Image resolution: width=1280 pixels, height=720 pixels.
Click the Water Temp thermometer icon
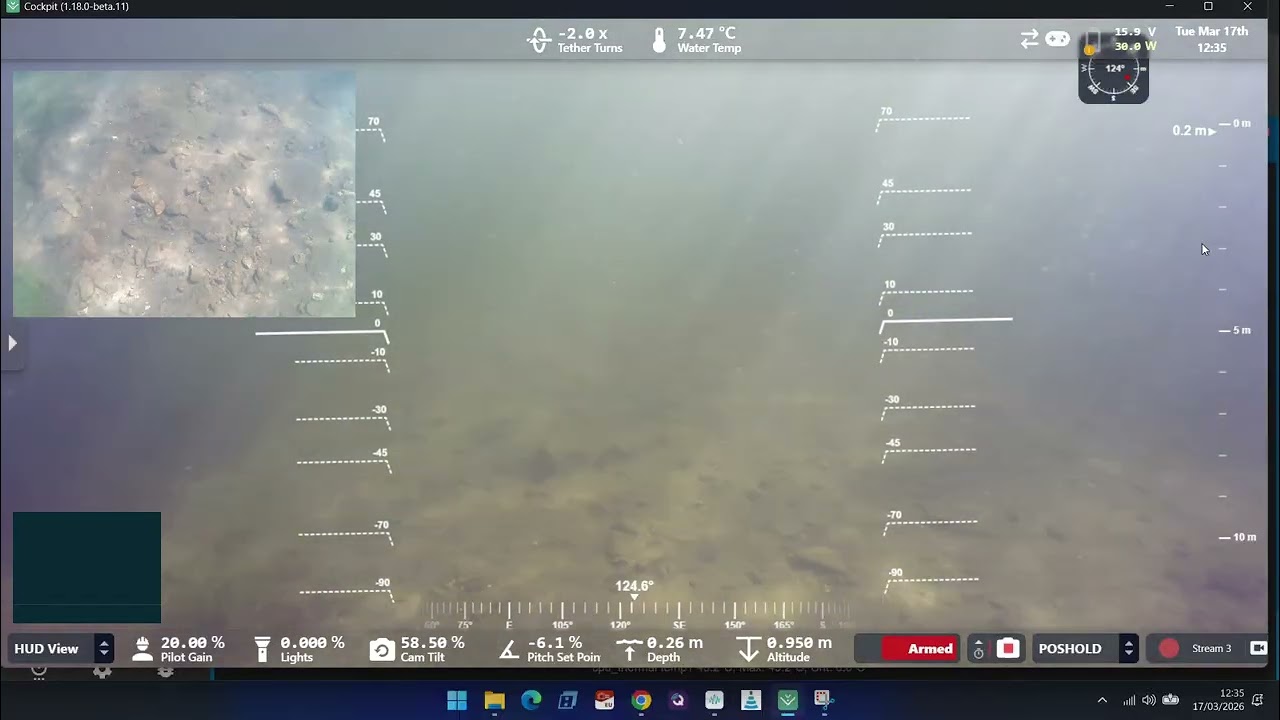(659, 40)
